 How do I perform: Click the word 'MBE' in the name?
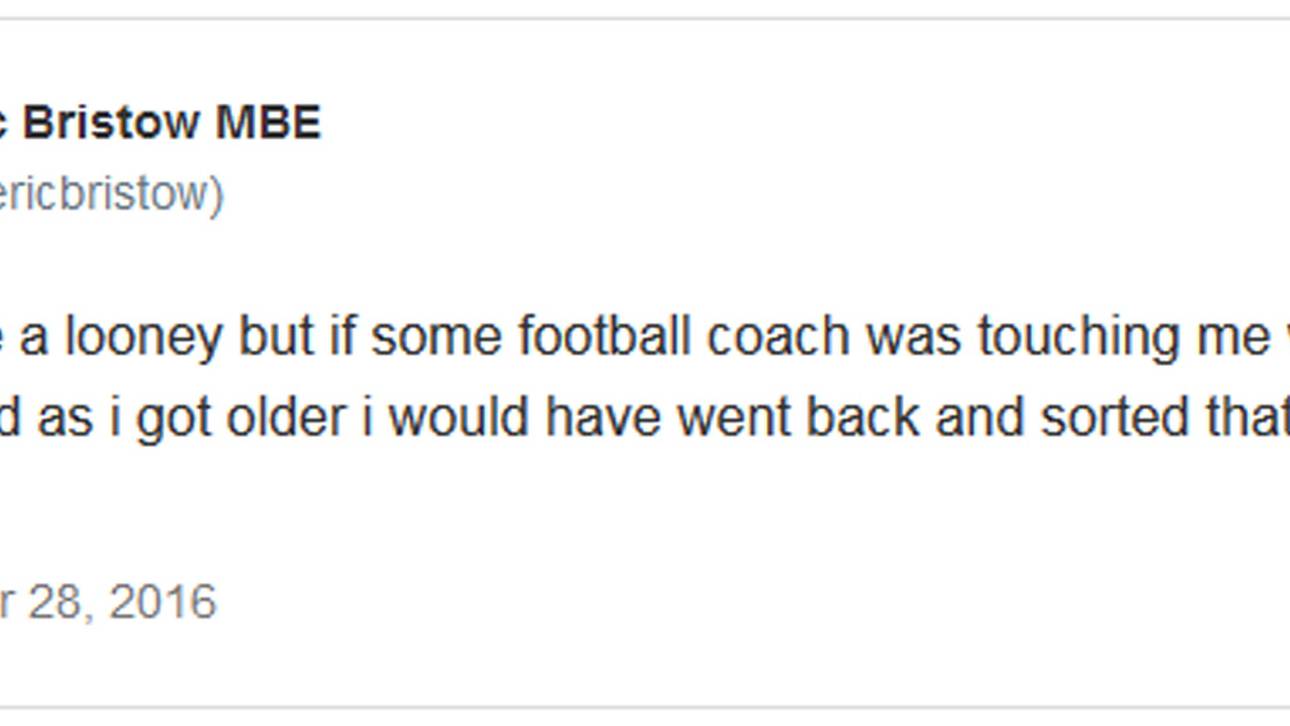coord(269,123)
